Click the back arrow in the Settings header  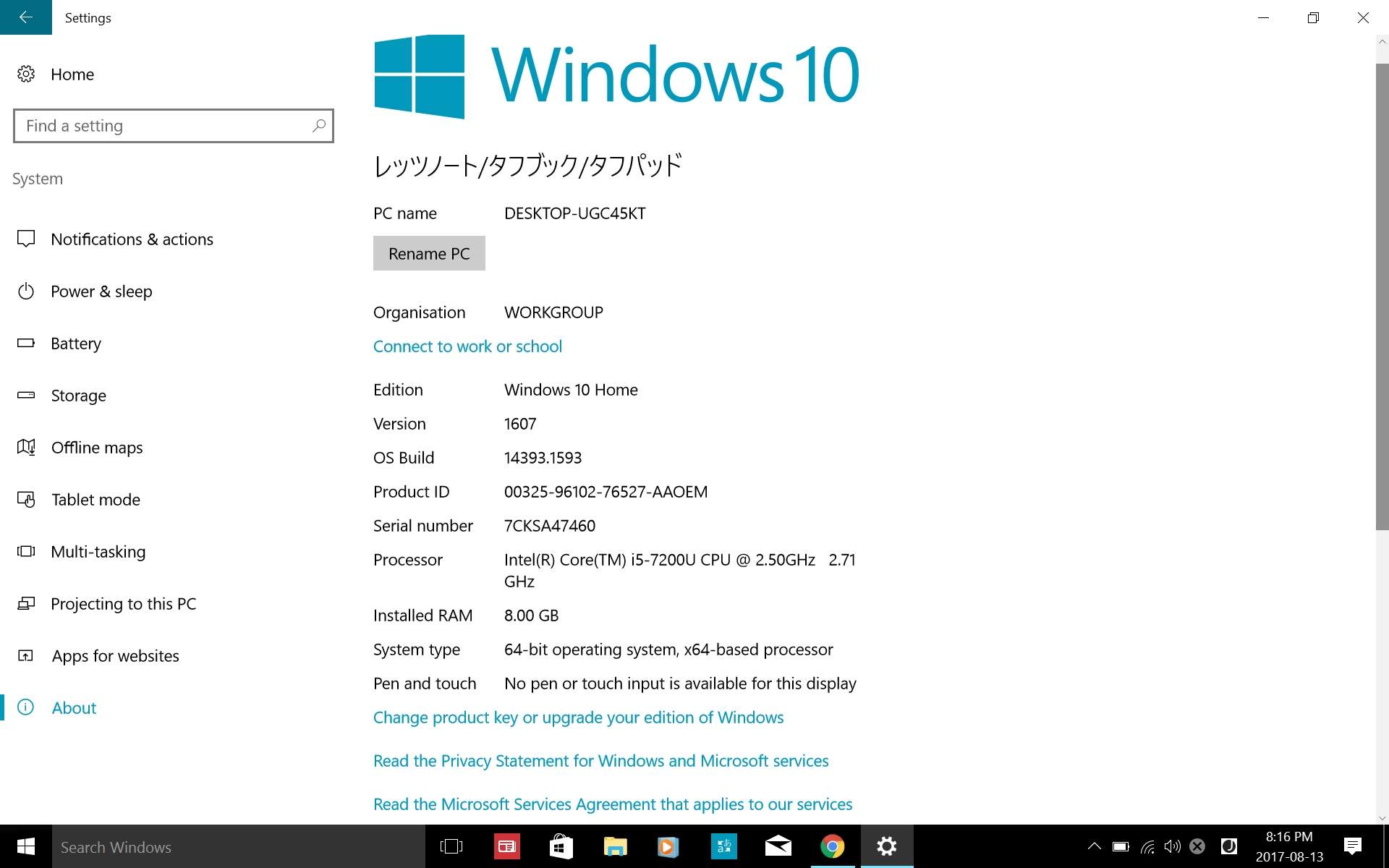(x=26, y=17)
